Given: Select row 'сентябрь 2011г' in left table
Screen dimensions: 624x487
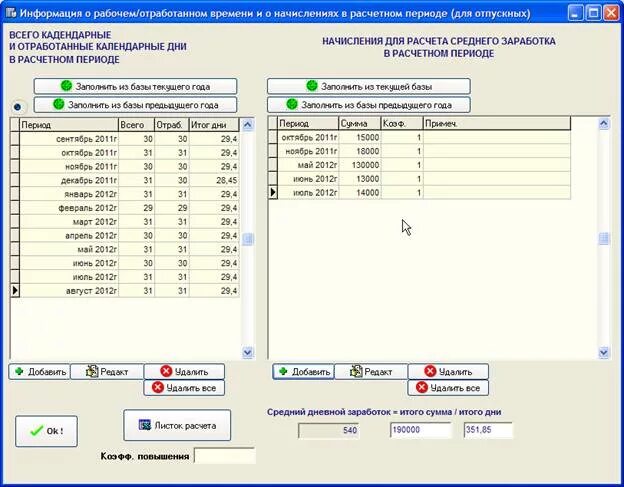Looking at the screenshot, I should click(x=125, y=139).
